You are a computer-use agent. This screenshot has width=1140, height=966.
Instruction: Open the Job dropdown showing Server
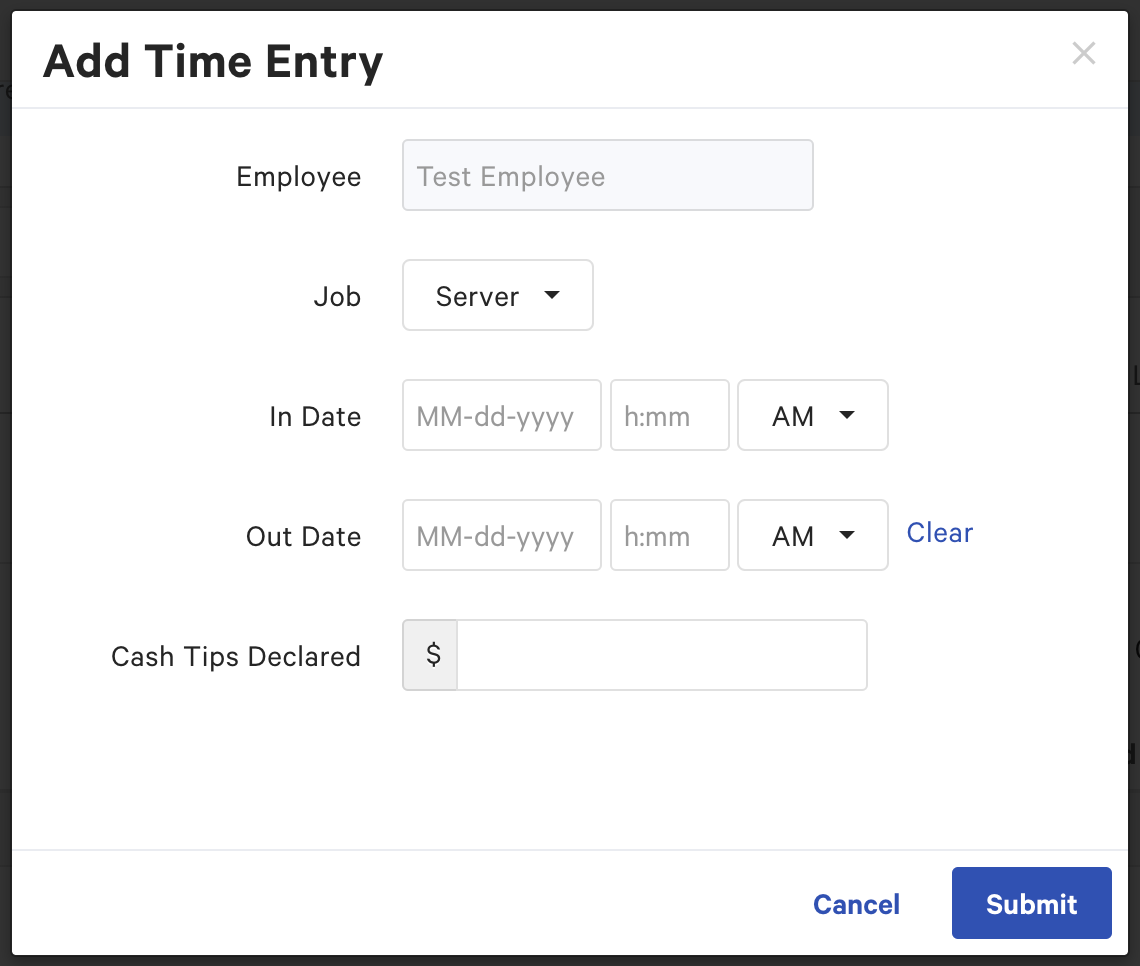(497, 295)
